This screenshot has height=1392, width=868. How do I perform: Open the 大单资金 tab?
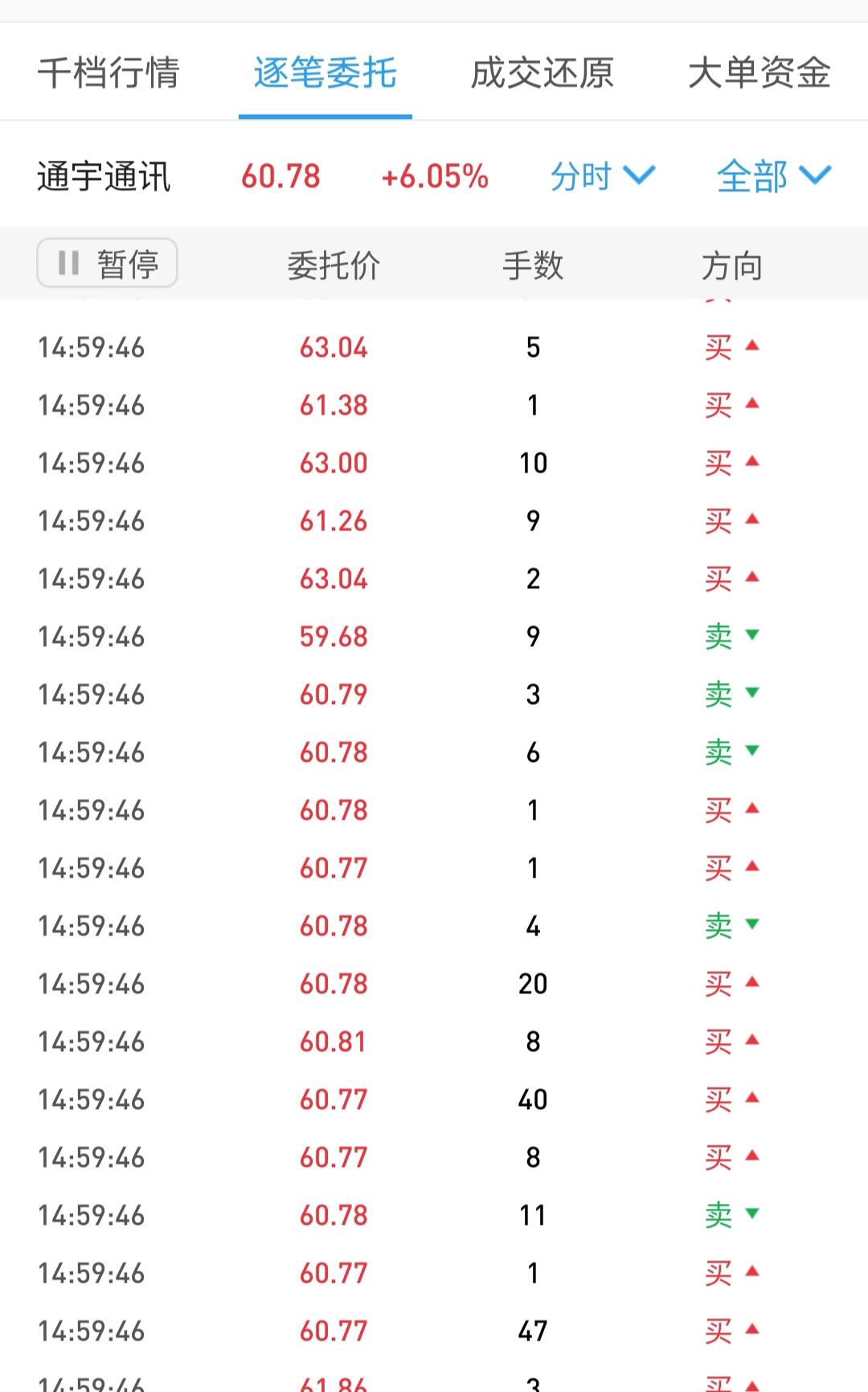tap(759, 72)
